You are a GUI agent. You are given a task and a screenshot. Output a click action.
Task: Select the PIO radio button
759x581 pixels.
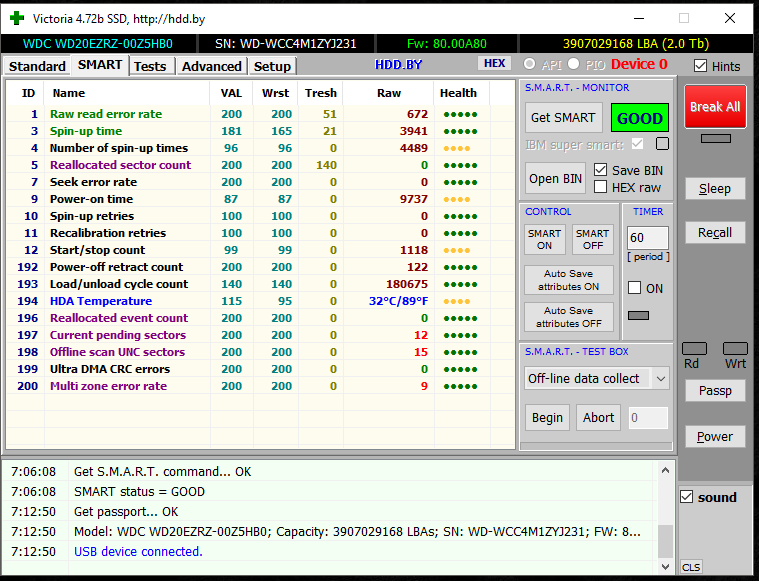[x=574, y=64]
